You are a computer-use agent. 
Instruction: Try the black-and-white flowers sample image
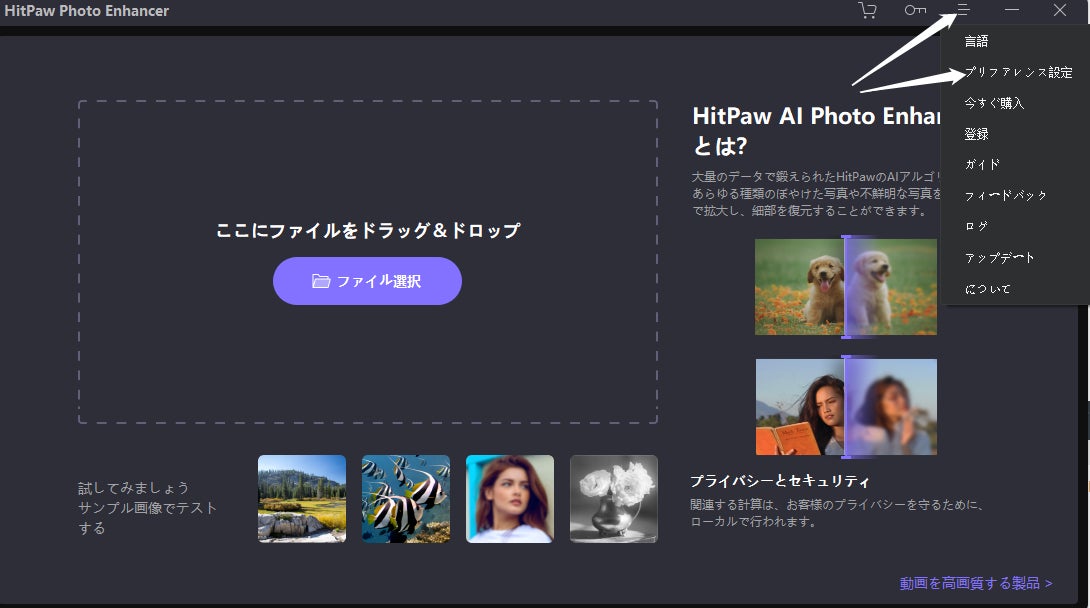point(614,499)
